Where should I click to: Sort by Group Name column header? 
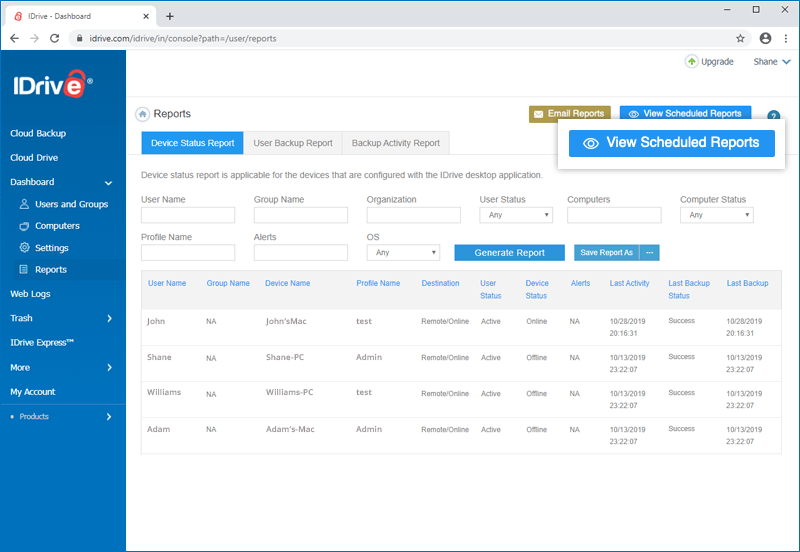point(228,283)
